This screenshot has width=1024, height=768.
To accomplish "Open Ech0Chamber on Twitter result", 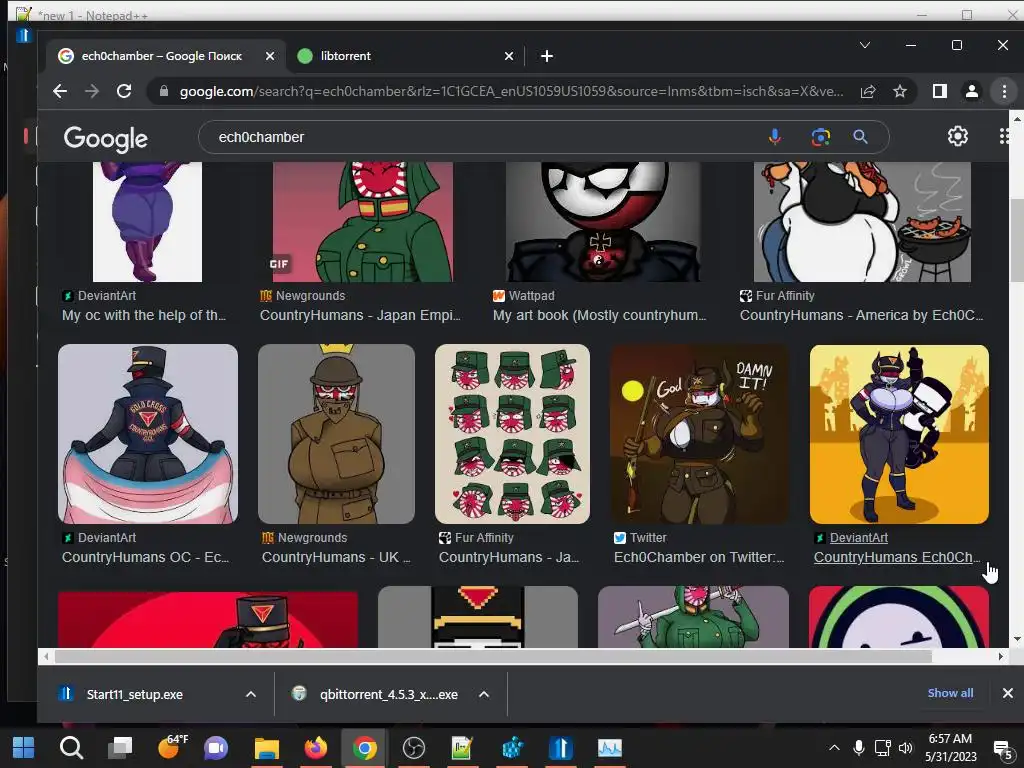I will pos(699,557).
